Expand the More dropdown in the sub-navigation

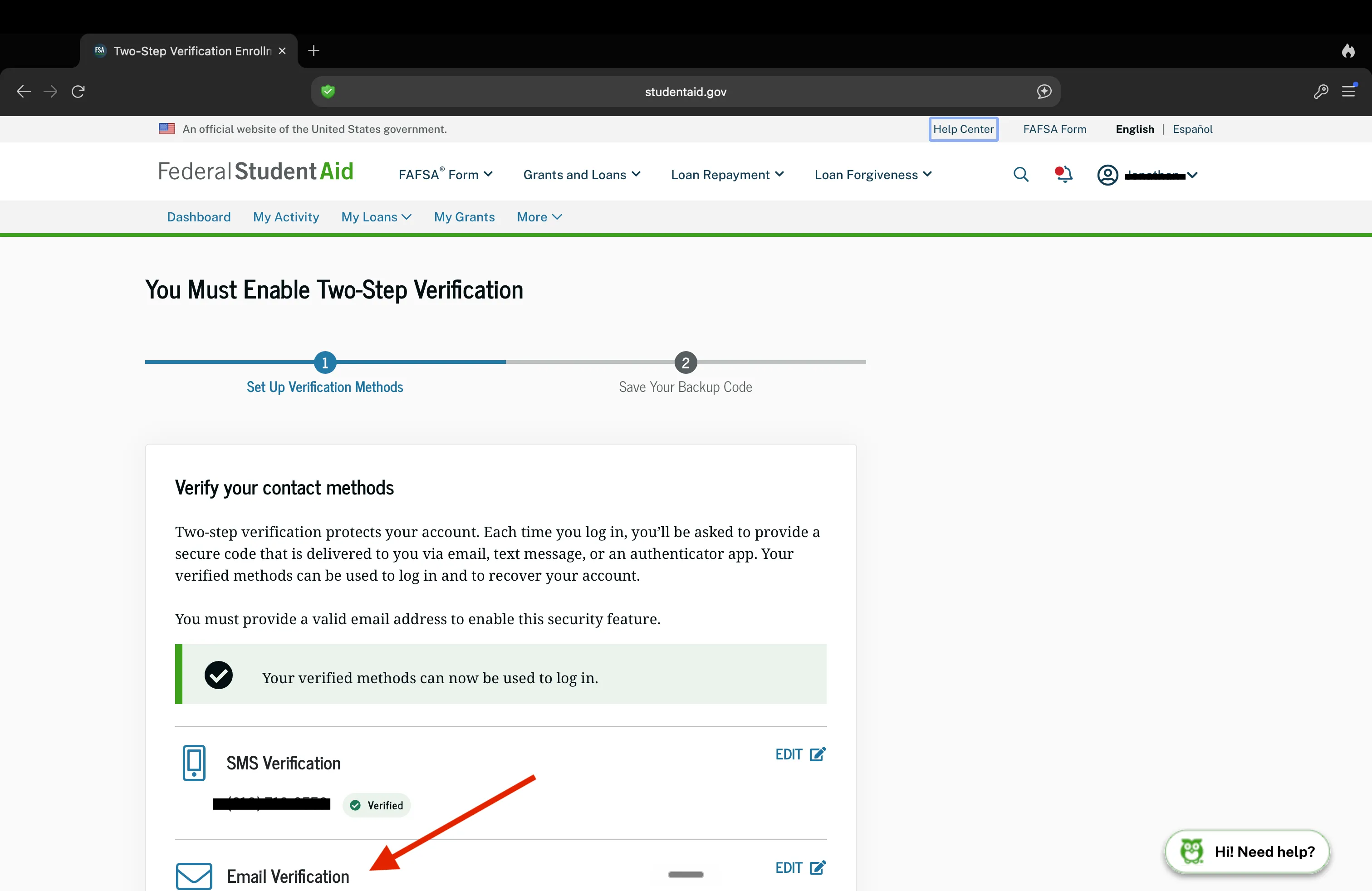point(539,217)
